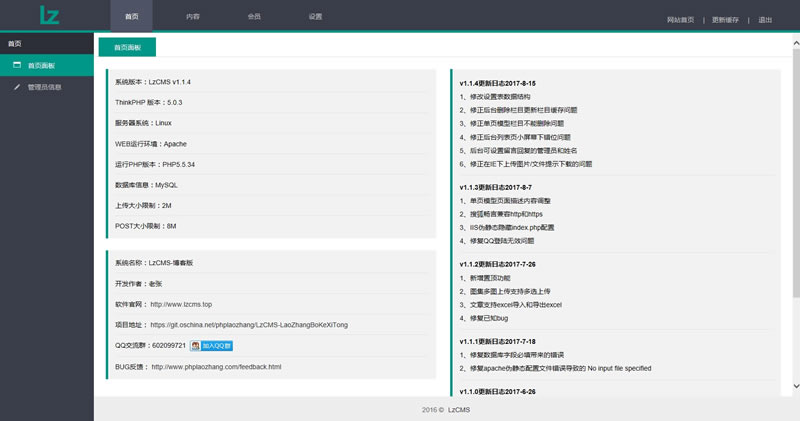Viewport: 800px width, 421px height.
Task: Click the pencil icon beside 管理员信息
Action: (x=17, y=87)
